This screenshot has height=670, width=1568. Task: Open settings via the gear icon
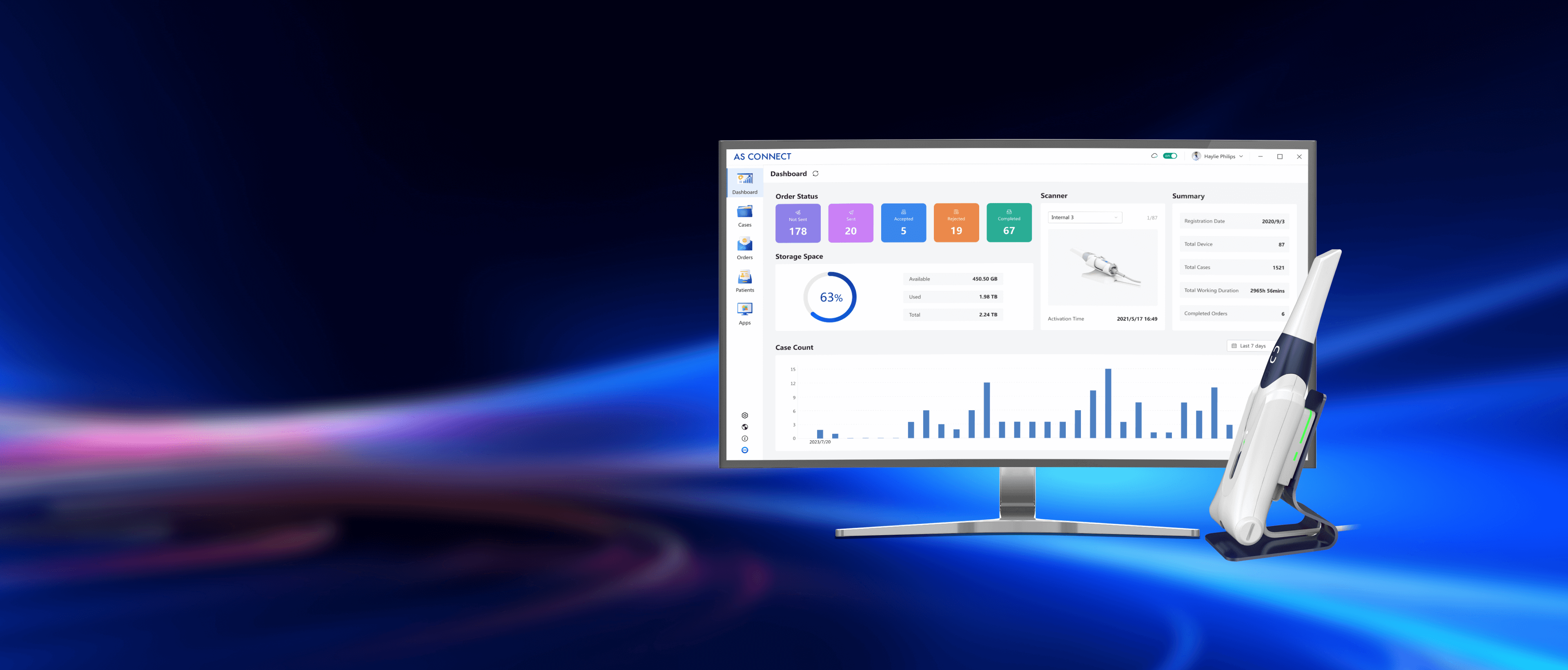pos(744,415)
